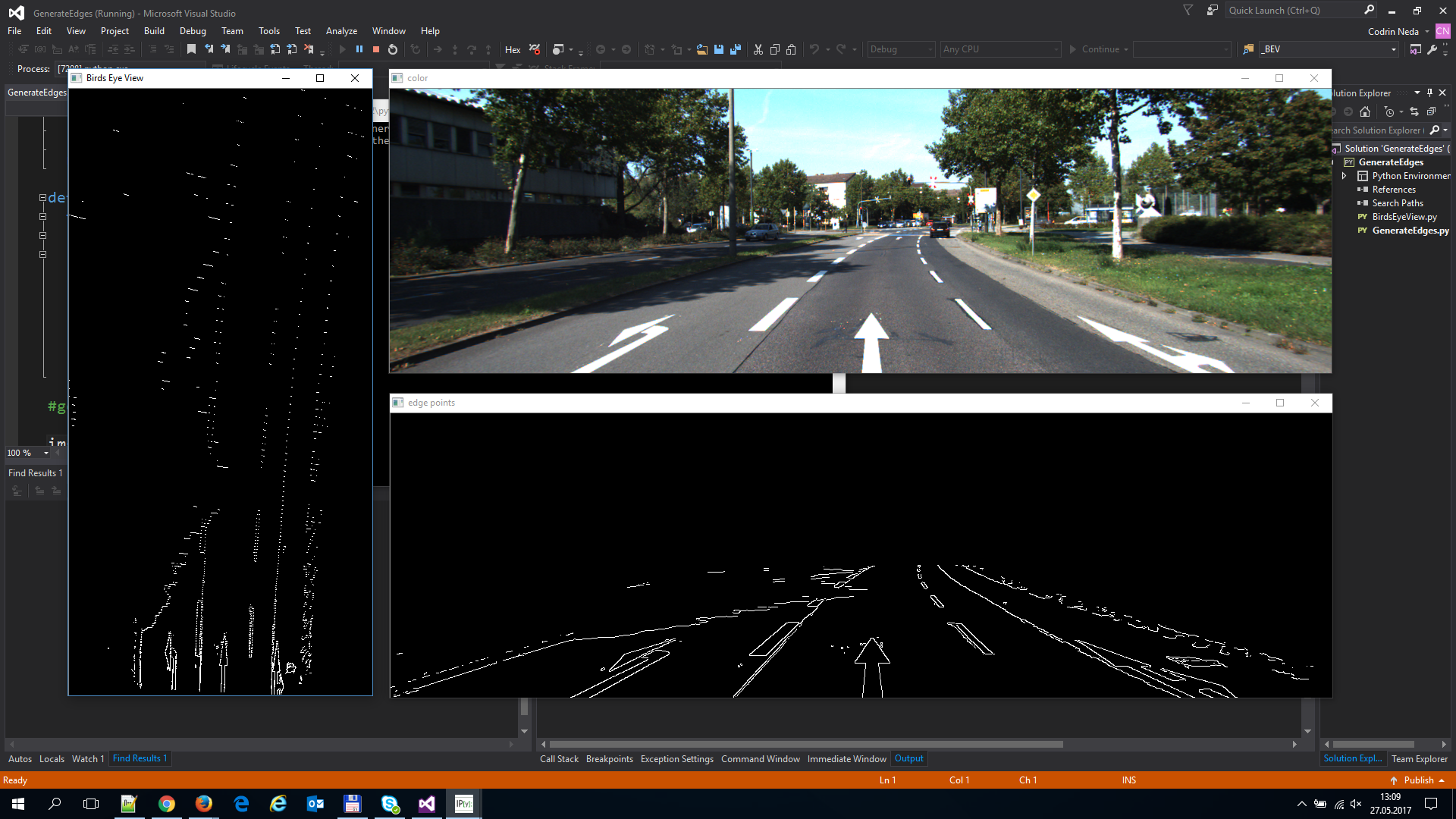Viewport: 1456px width, 819px height.
Task: Click the output pane horizontal scrollbar
Action: coord(805,744)
